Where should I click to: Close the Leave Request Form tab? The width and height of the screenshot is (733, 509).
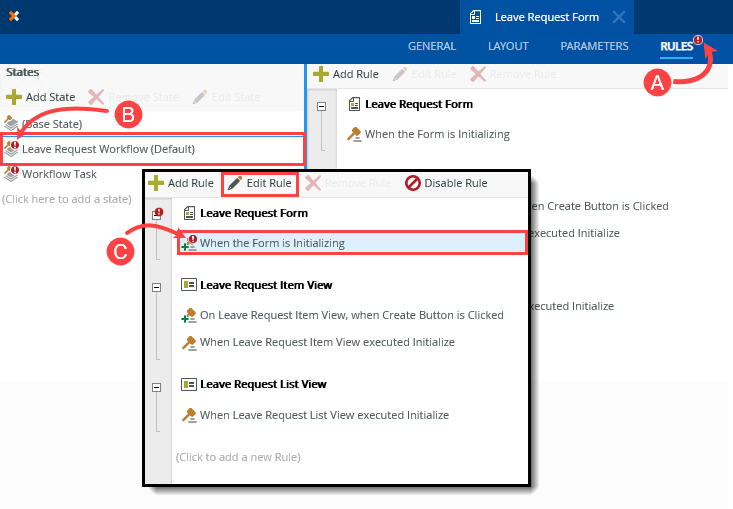click(619, 17)
